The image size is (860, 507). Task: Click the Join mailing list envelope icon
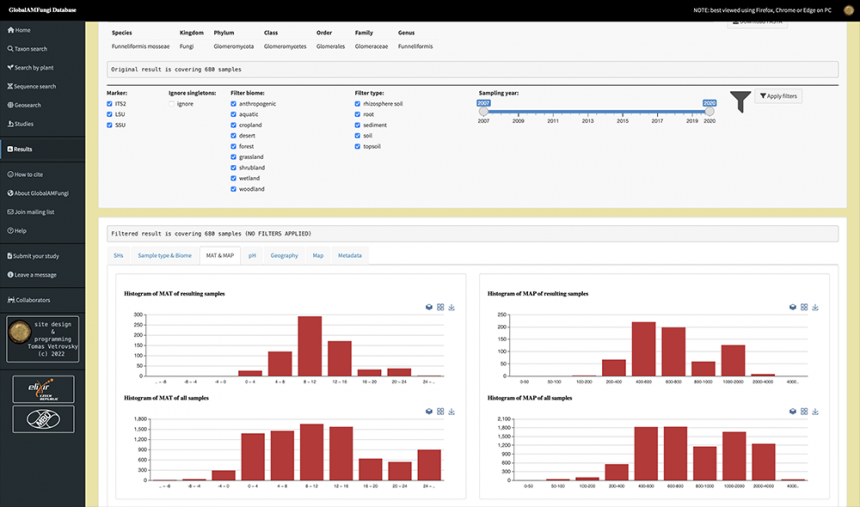tap(10, 212)
